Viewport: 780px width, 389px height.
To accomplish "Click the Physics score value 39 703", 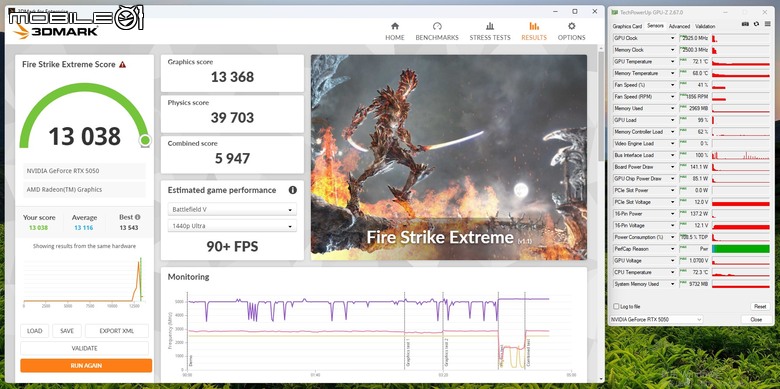I will pos(232,118).
